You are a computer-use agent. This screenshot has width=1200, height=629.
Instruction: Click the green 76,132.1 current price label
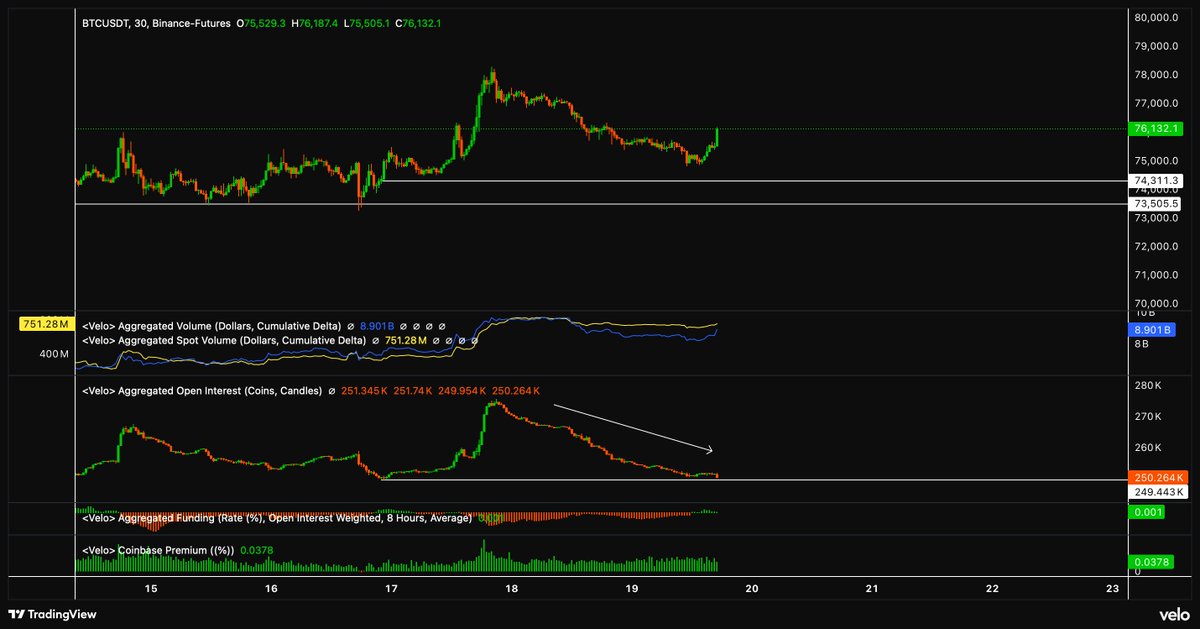click(x=1156, y=129)
